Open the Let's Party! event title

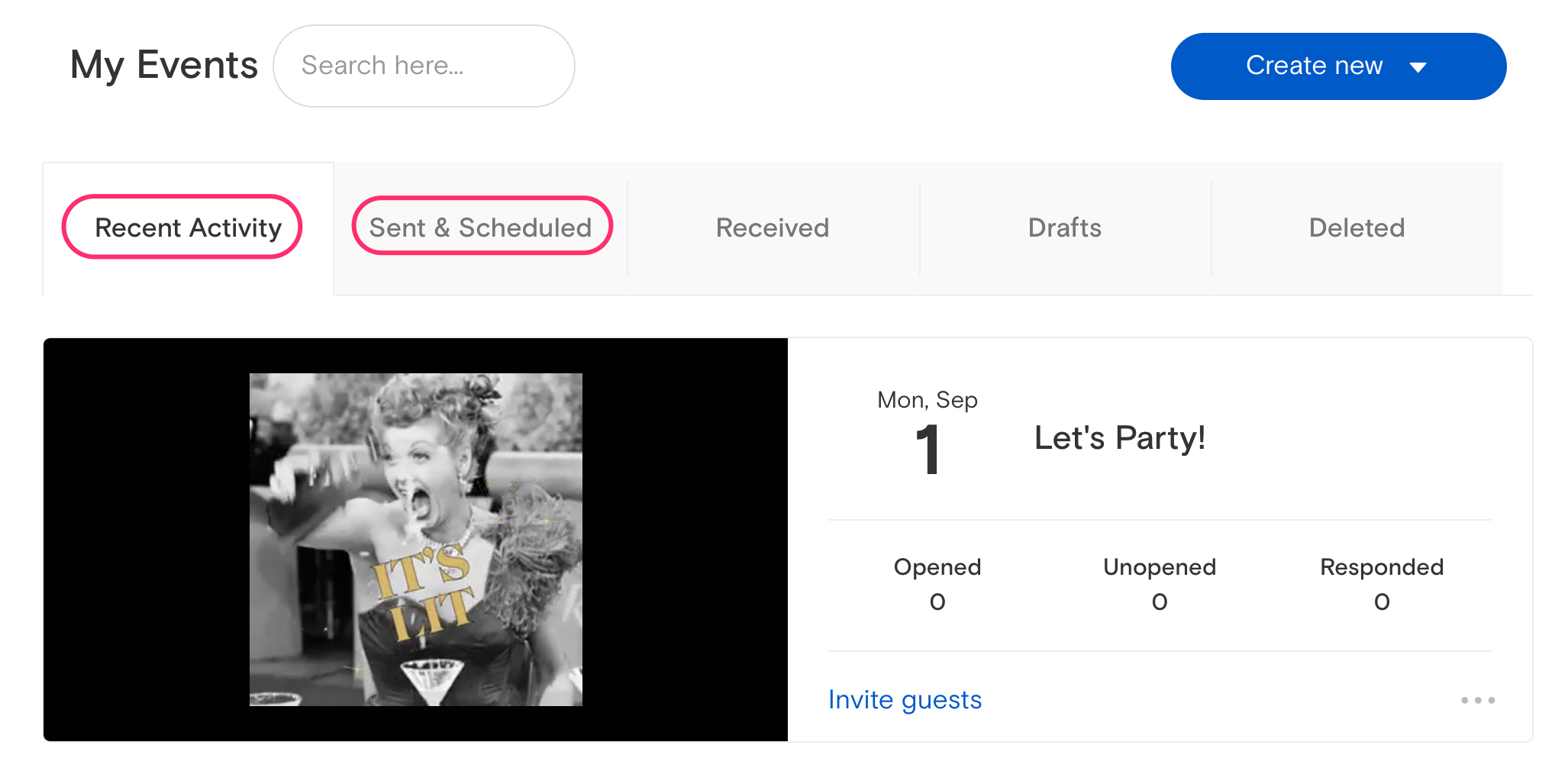[1119, 438]
